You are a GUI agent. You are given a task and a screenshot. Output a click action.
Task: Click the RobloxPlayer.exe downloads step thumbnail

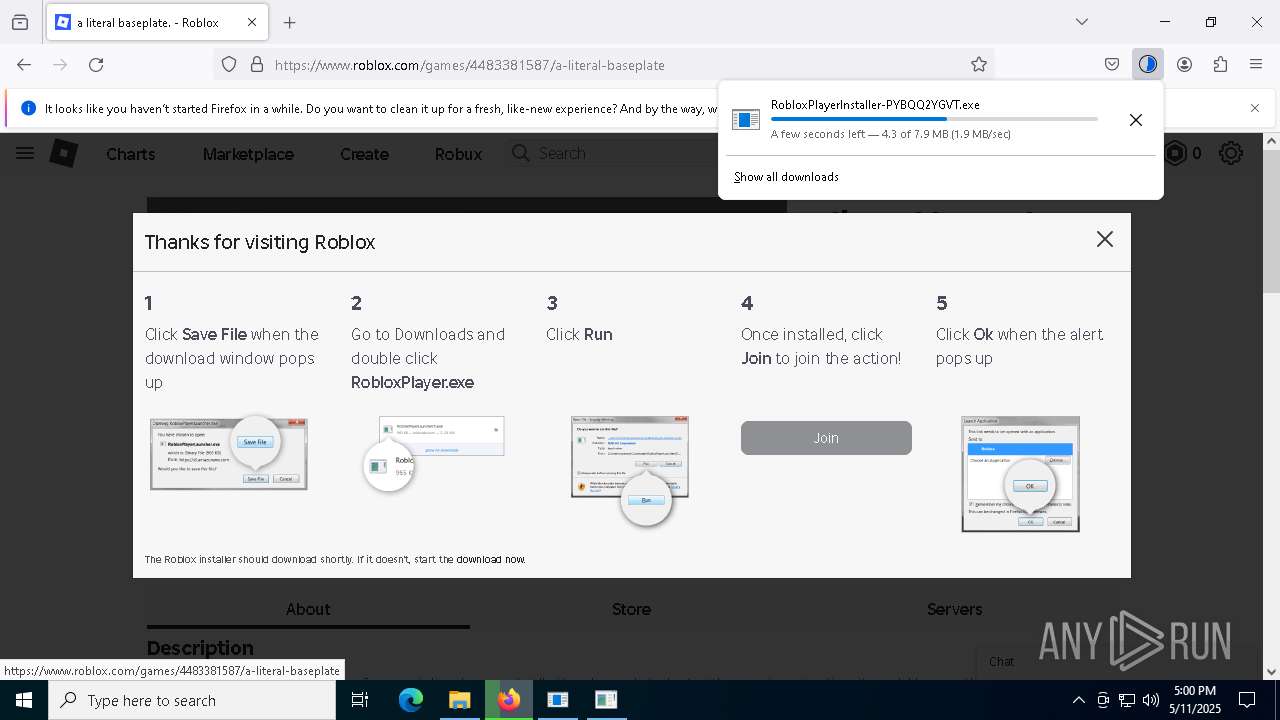click(x=434, y=453)
